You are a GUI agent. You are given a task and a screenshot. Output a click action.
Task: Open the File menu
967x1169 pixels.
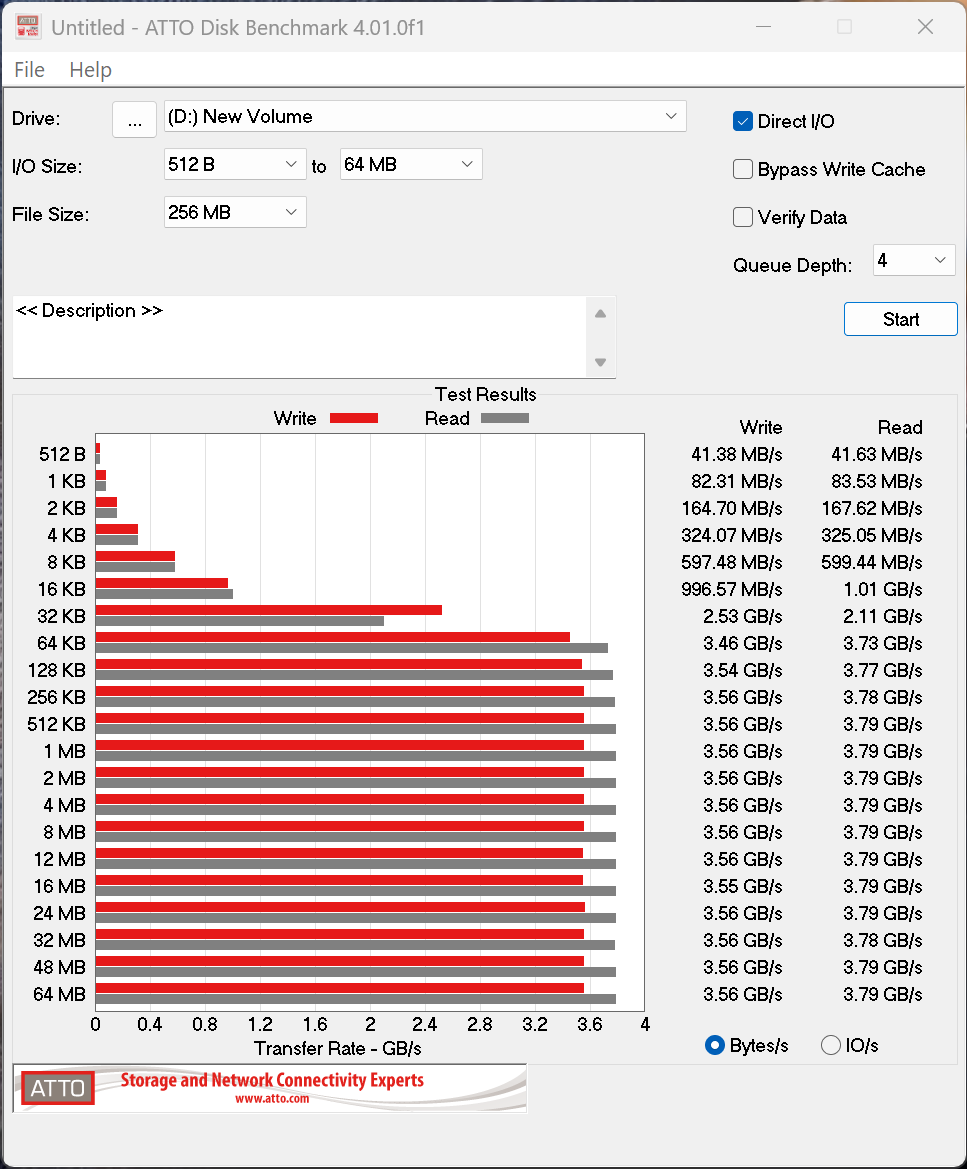tap(30, 70)
